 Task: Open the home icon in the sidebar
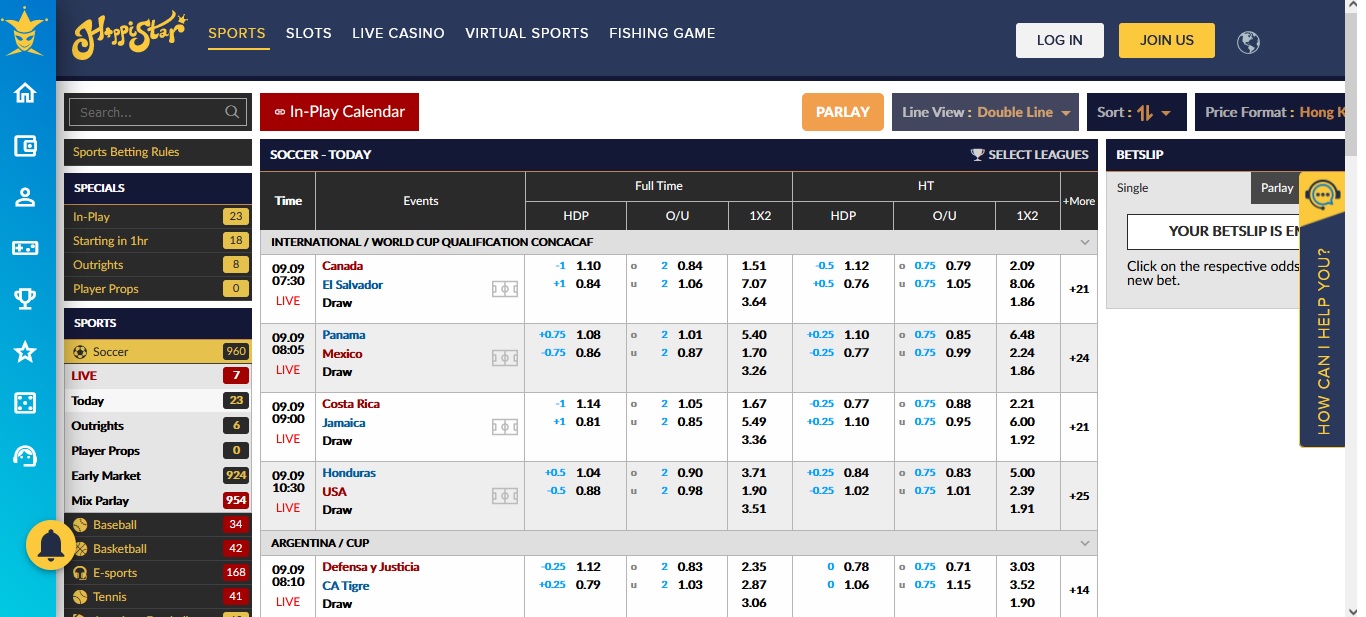[x=25, y=93]
